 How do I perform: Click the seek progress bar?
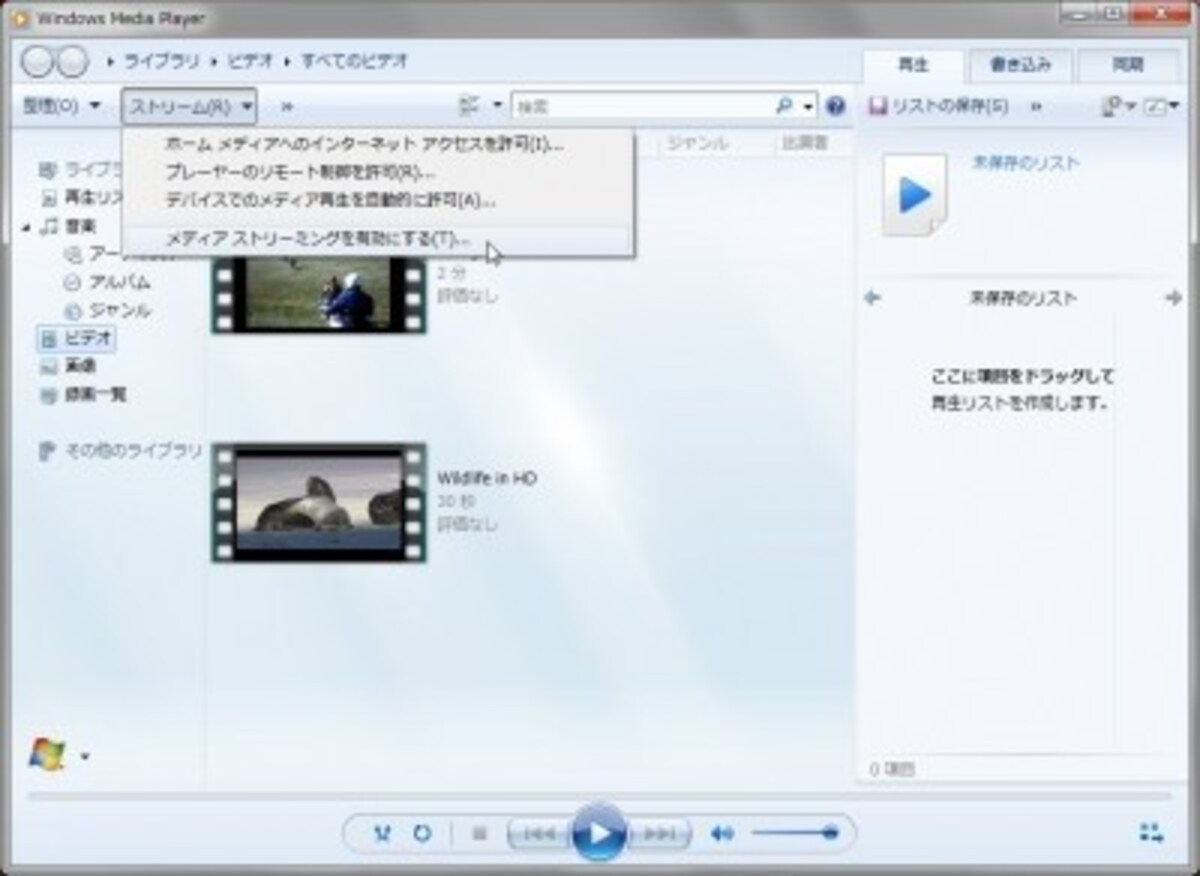[x=599, y=797]
